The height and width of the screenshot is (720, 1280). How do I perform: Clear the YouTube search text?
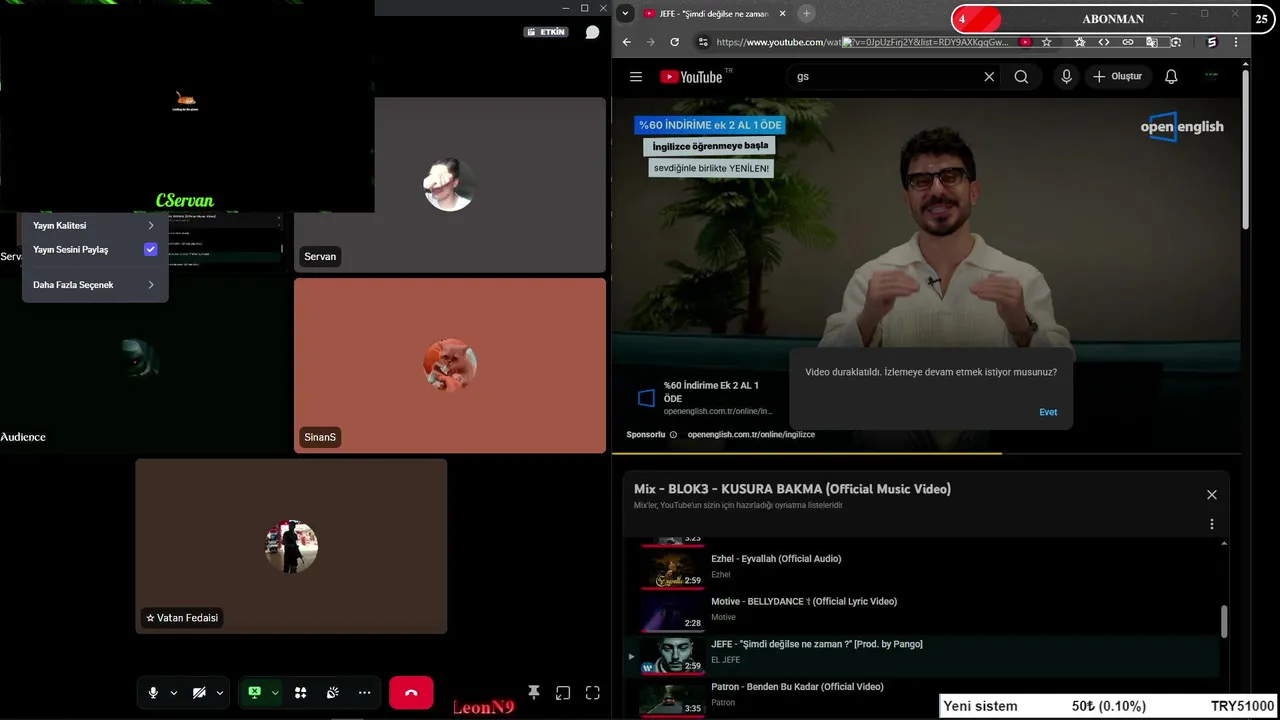(989, 77)
